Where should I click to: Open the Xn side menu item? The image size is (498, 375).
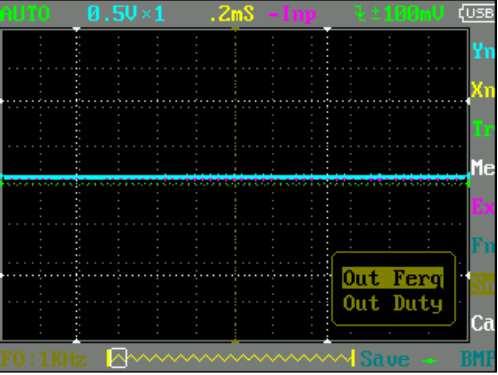coord(483,90)
